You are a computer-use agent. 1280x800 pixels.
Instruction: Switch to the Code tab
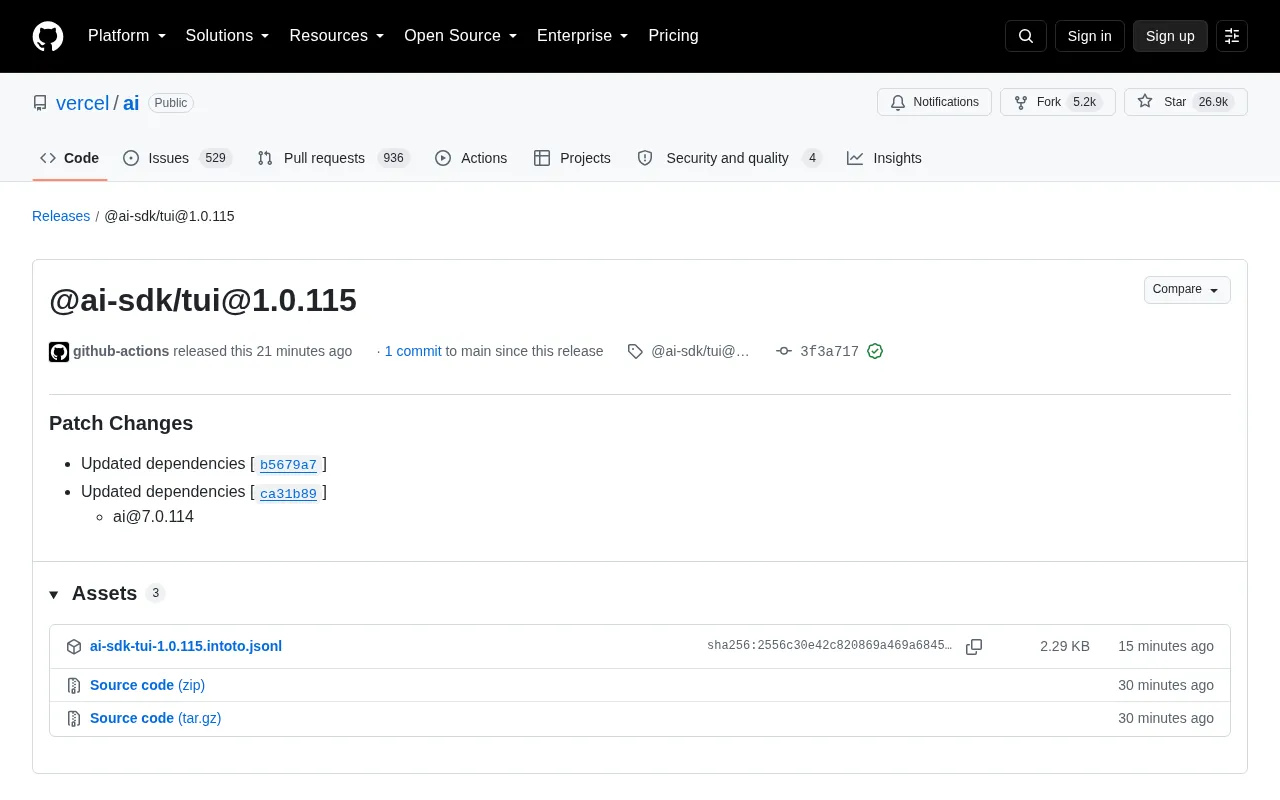(70, 158)
